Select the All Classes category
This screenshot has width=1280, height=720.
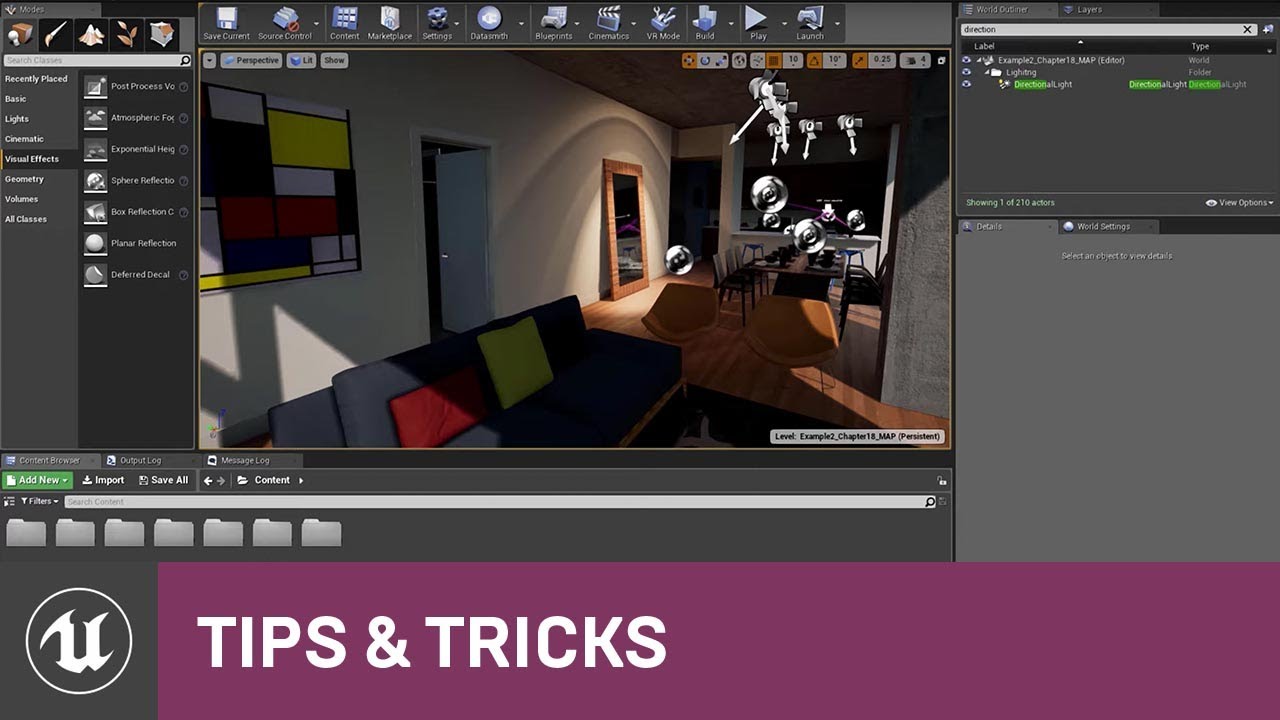pyautogui.click(x=39, y=219)
